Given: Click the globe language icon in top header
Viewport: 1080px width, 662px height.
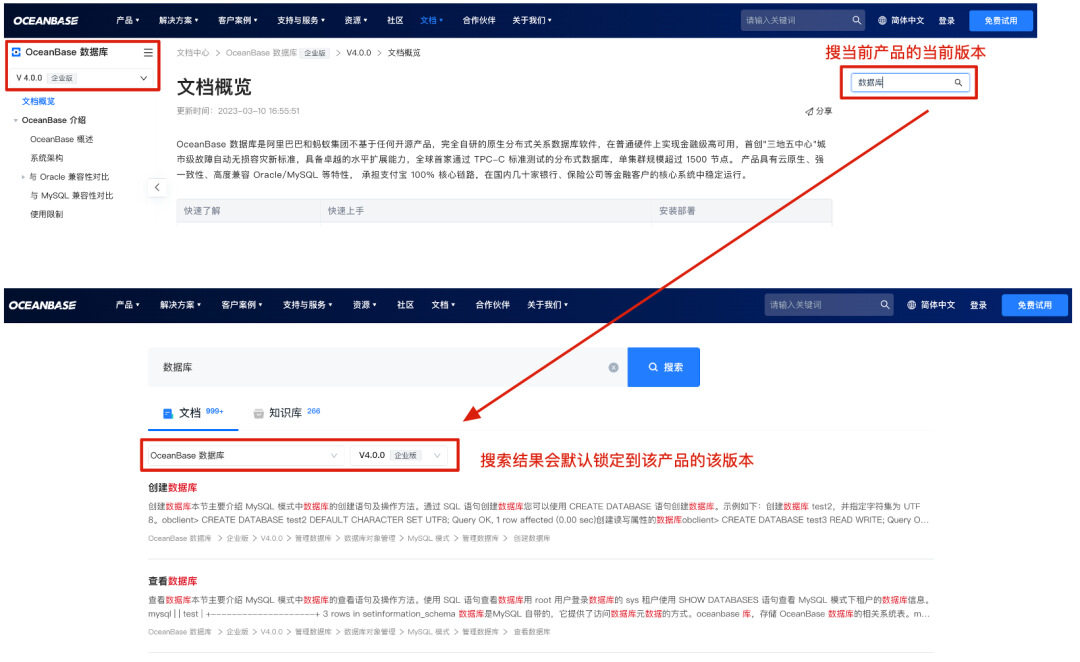Looking at the screenshot, I should (882, 21).
